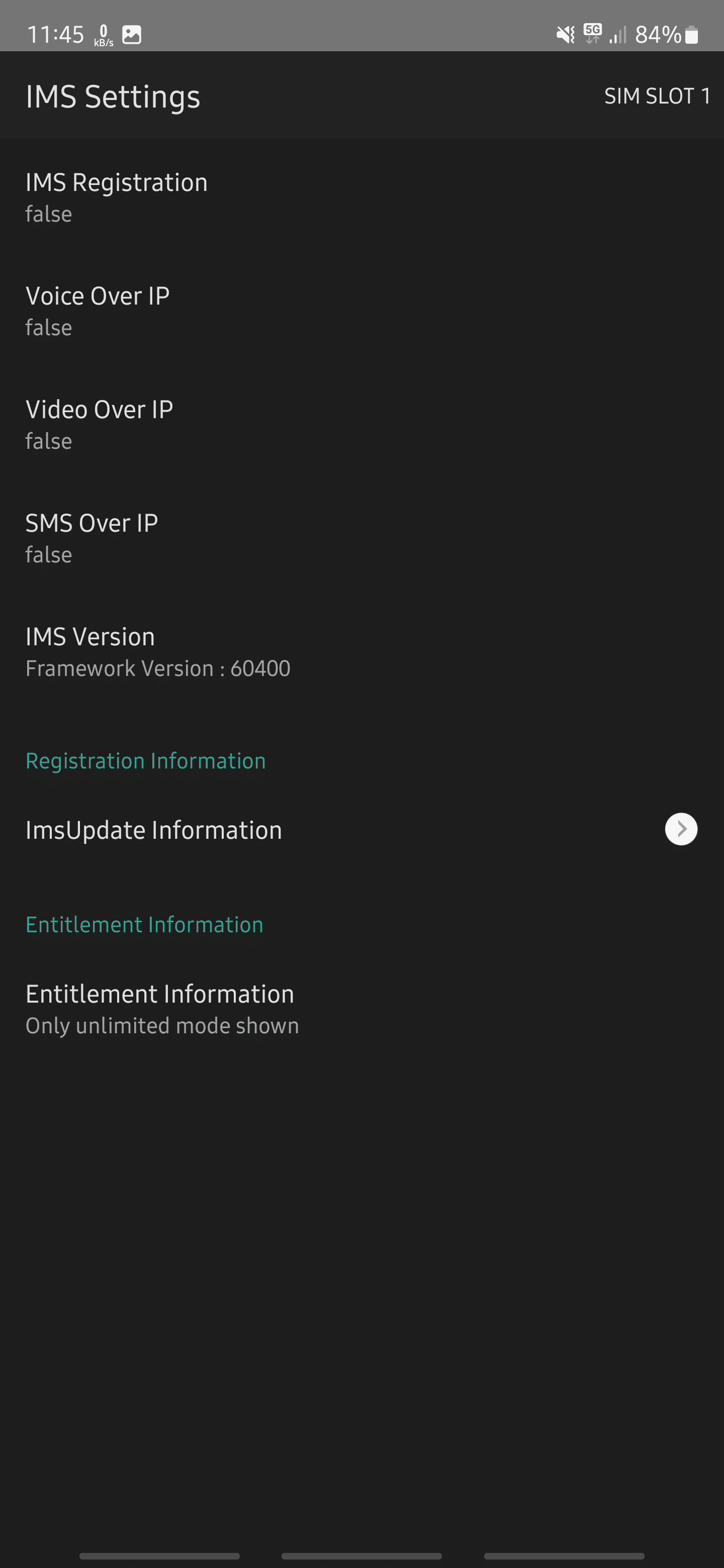Image resolution: width=724 pixels, height=1568 pixels.
Task: Open the ImsUpdate Information label
Action: [154, 830]
